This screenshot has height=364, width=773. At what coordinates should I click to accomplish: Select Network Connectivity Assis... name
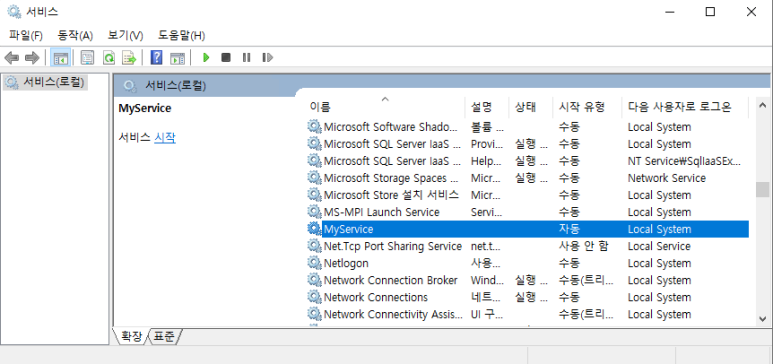(x=393, y=314)
